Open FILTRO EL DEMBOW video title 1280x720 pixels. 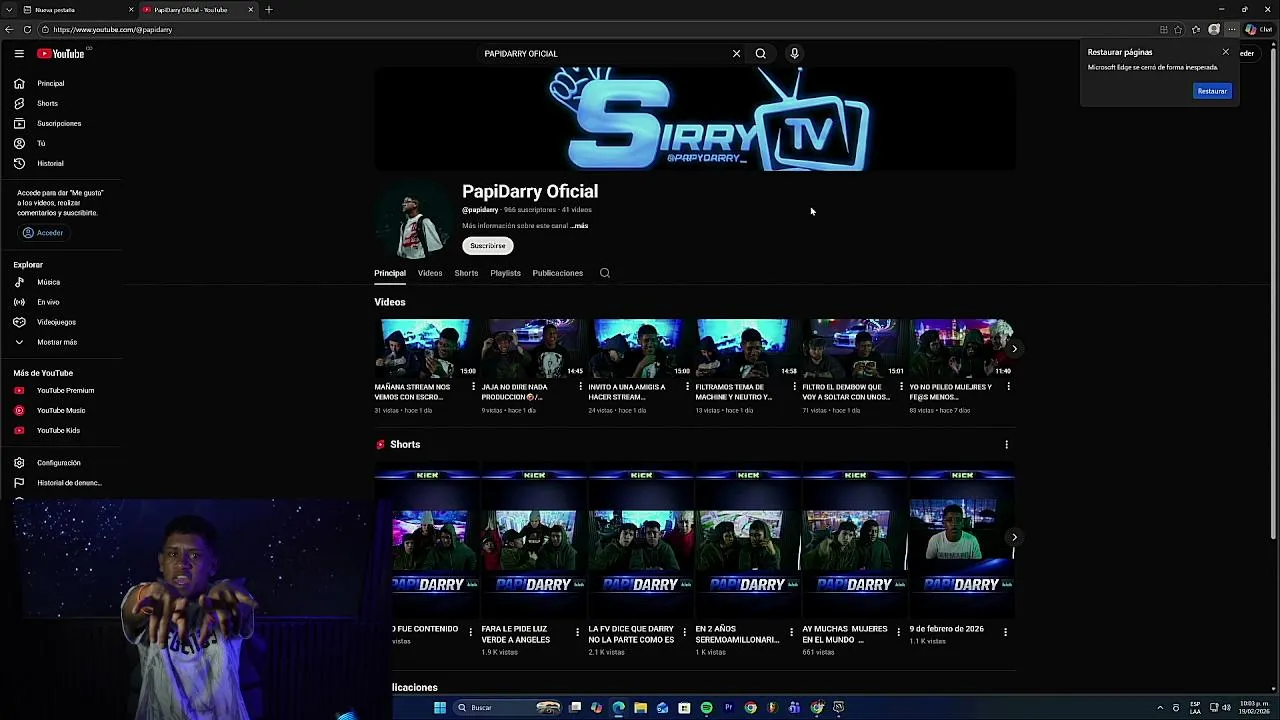point(846,392)
